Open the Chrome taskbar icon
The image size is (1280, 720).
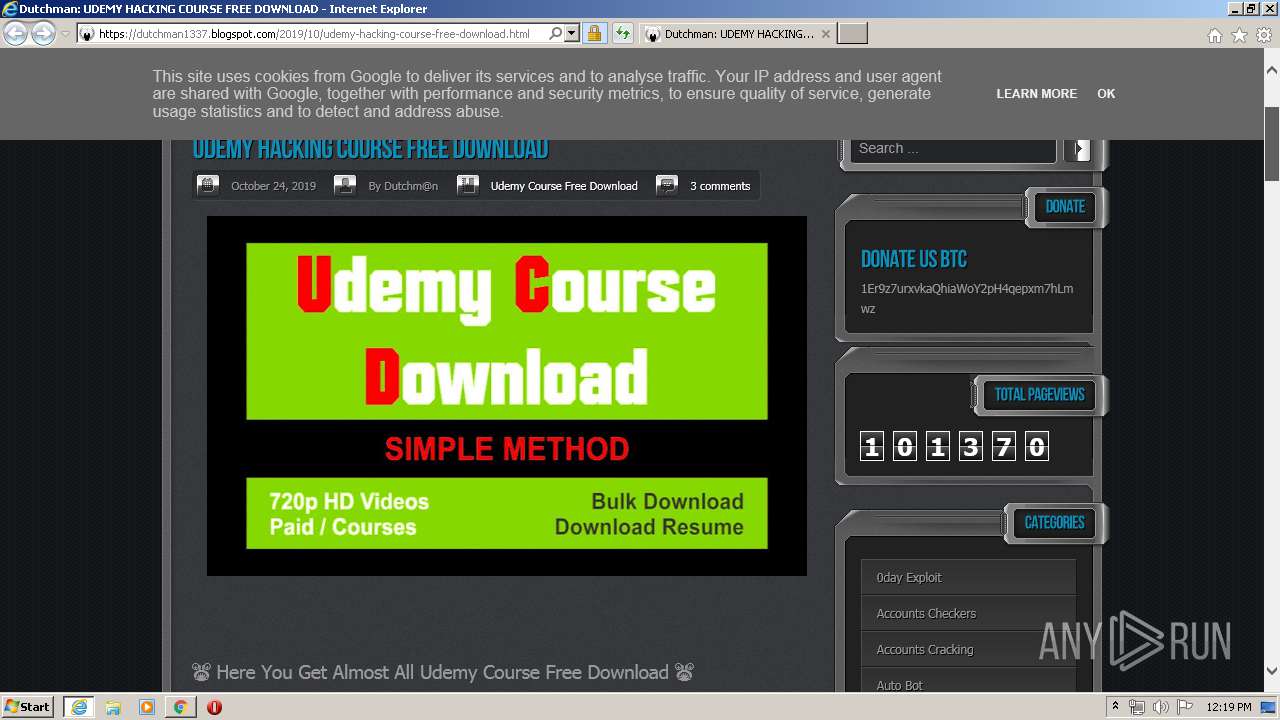click(180, 707)
